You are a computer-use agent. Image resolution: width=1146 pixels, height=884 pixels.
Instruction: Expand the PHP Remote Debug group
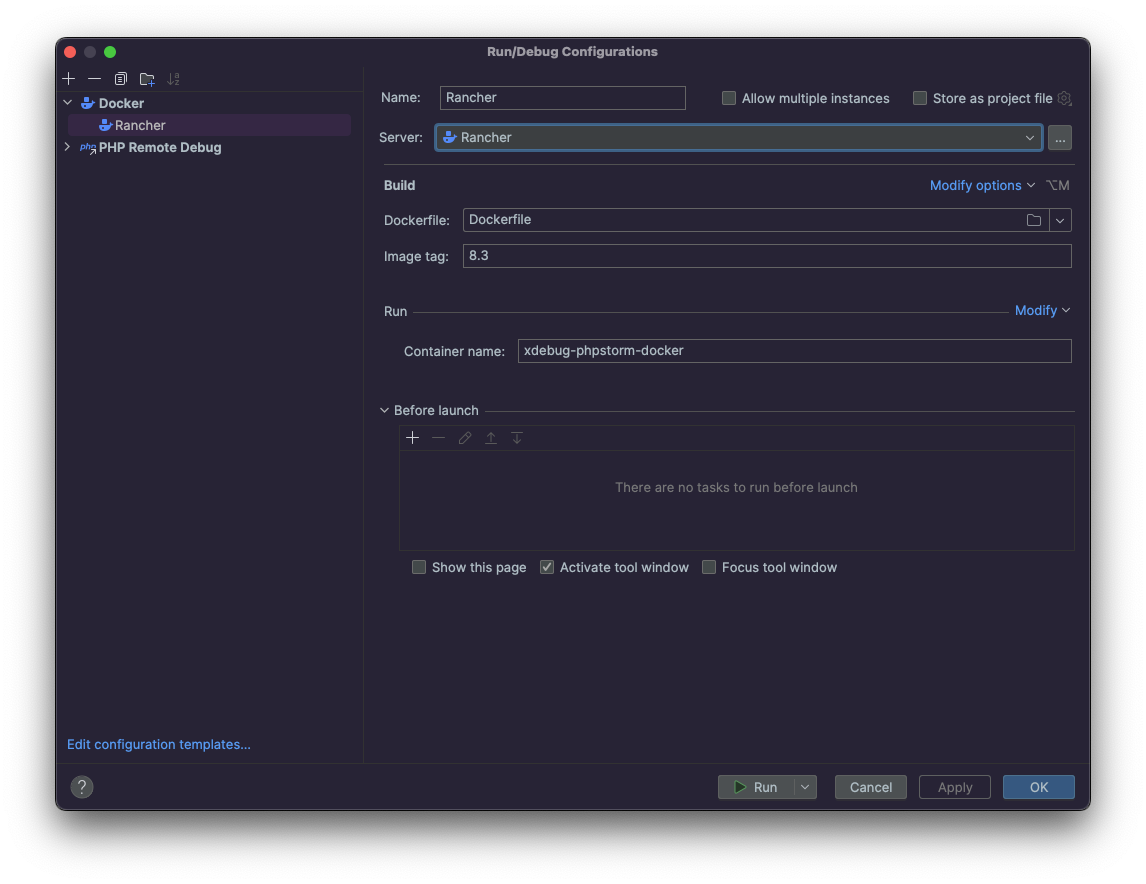tap(66, 147)
